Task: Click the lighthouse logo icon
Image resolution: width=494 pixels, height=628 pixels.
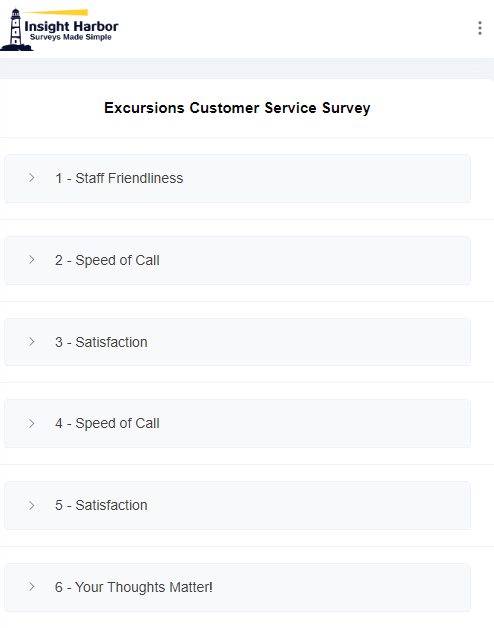Action: [15, 30]
